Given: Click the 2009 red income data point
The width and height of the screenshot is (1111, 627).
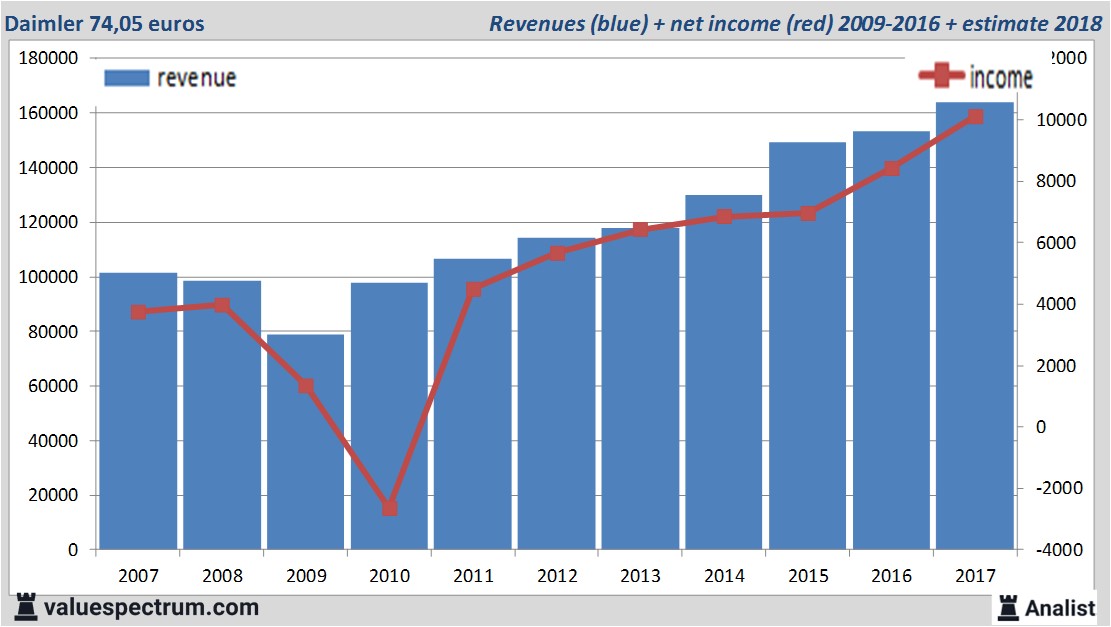Looking at the screenshot, I should (x=305, y=386).
